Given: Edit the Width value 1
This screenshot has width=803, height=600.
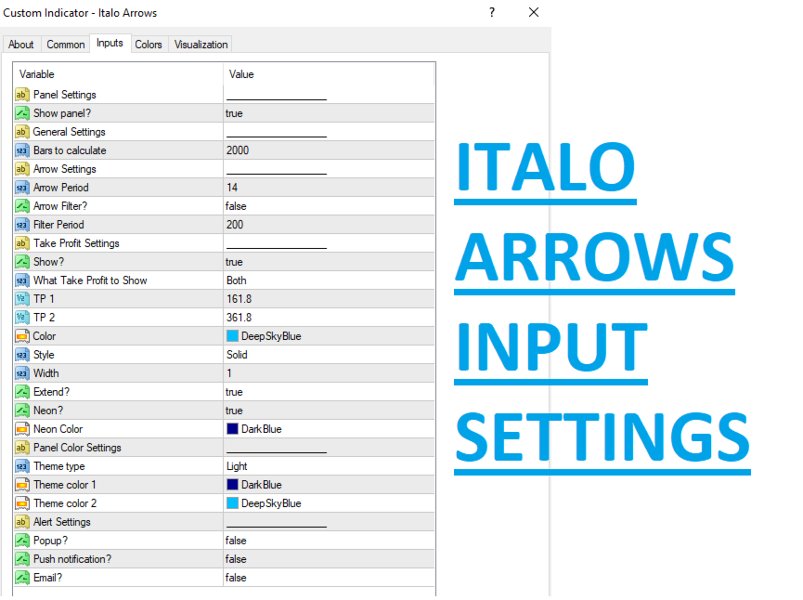Looking at the screenshot, I should tap(329, 373).
